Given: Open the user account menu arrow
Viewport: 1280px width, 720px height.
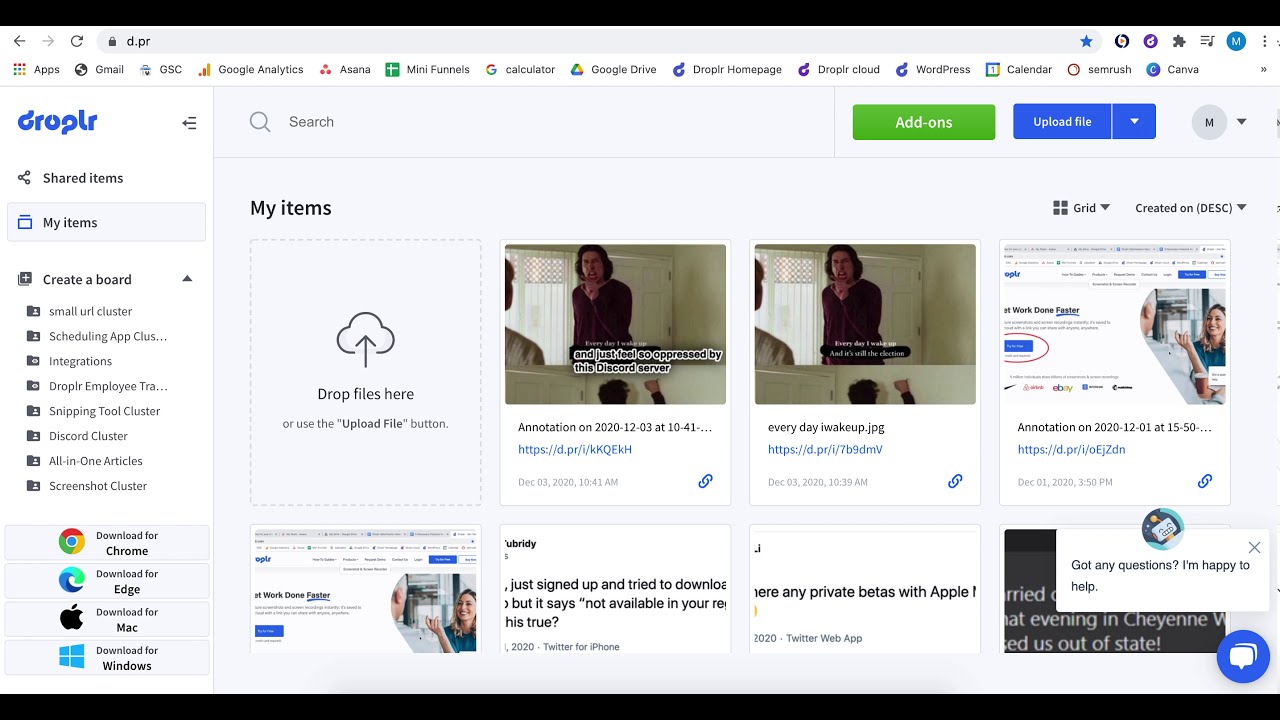Looking at the screenshot, I should pos(1241,122).
